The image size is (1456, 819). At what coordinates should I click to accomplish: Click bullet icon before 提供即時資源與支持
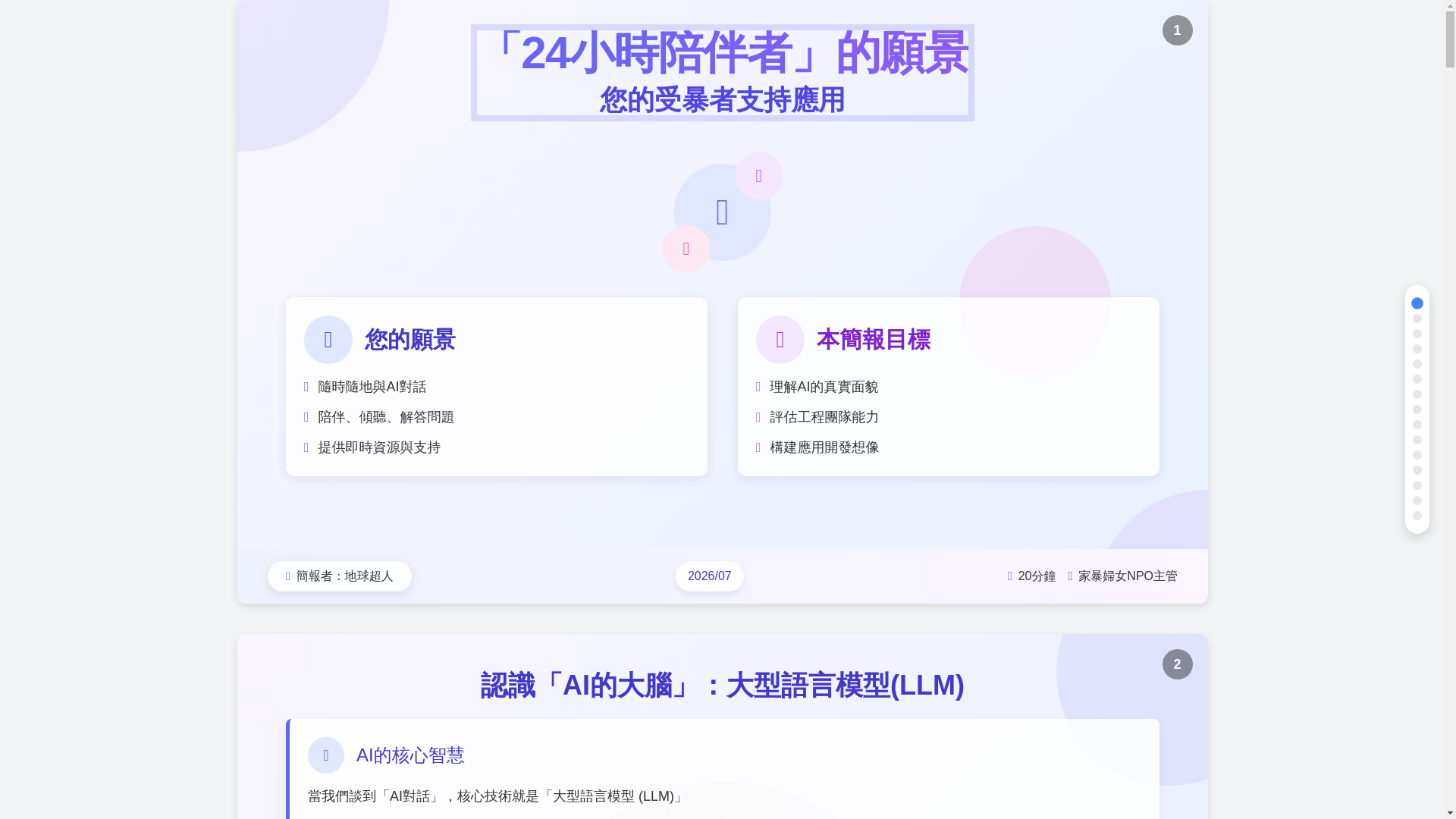point(306,447)
